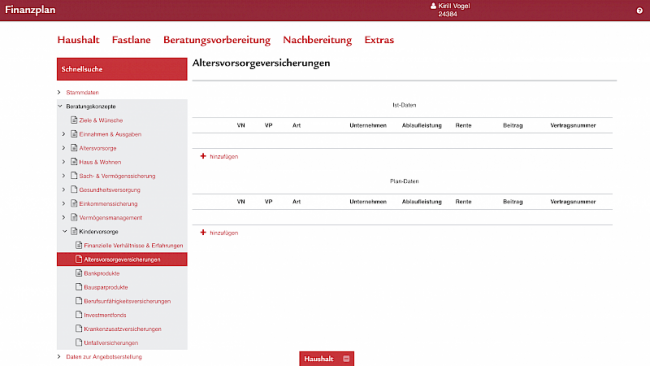Expand Sach- & Vermögenssicherung chevron

tap(63, 176)
